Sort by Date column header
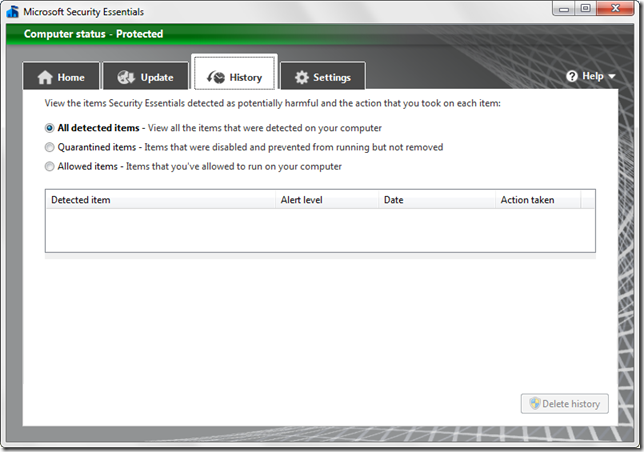The image size is (644, 452). click(x=437, y=200)
